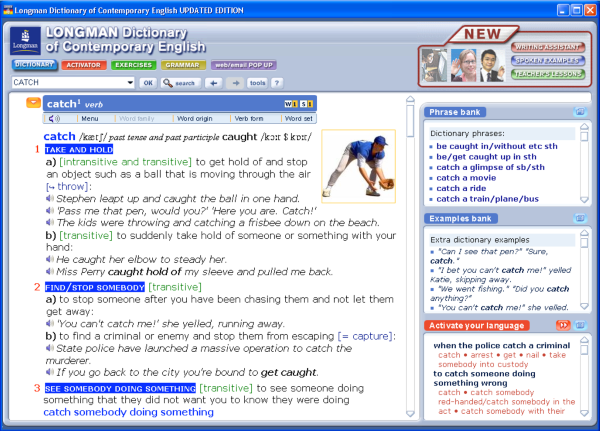Viewport: 600px width, 431px height.
Task: Open TEACHER'S LESSONS
Action: tap(548, 74)
